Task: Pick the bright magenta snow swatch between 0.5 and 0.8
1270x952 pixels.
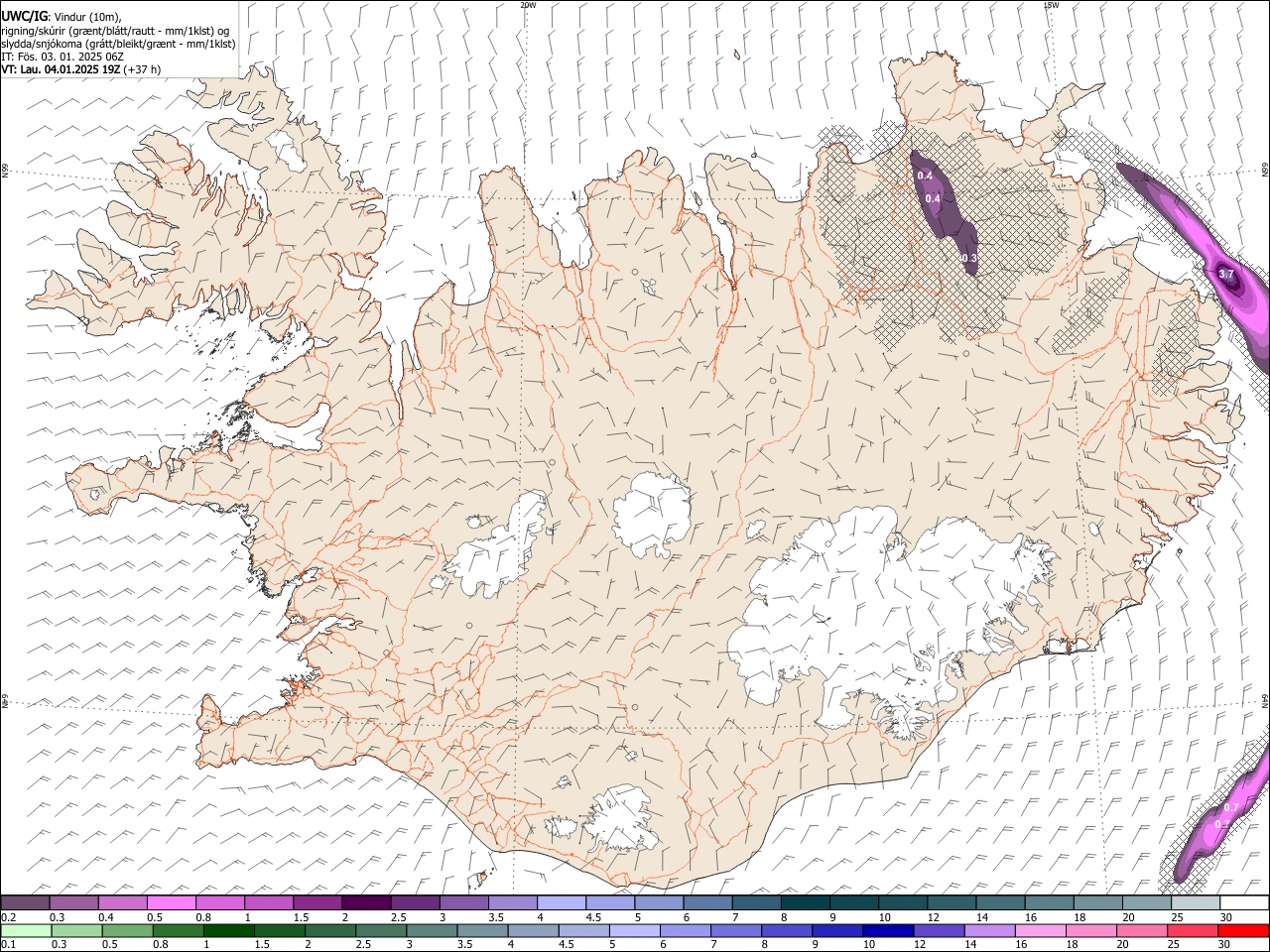Action: coord(172,903)
